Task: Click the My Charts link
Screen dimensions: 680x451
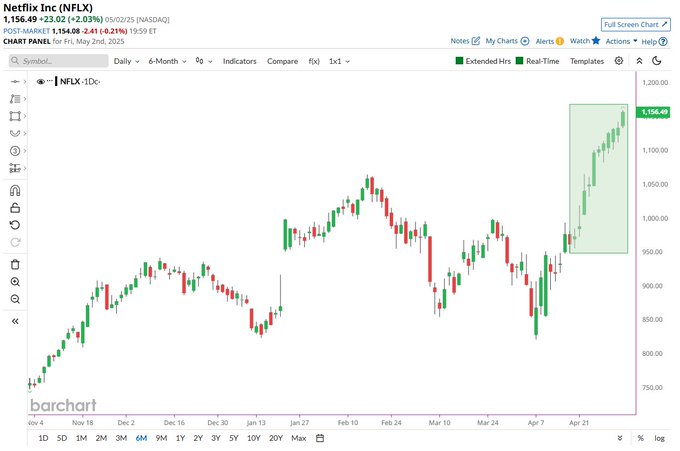Action: [x=501, y=41]
